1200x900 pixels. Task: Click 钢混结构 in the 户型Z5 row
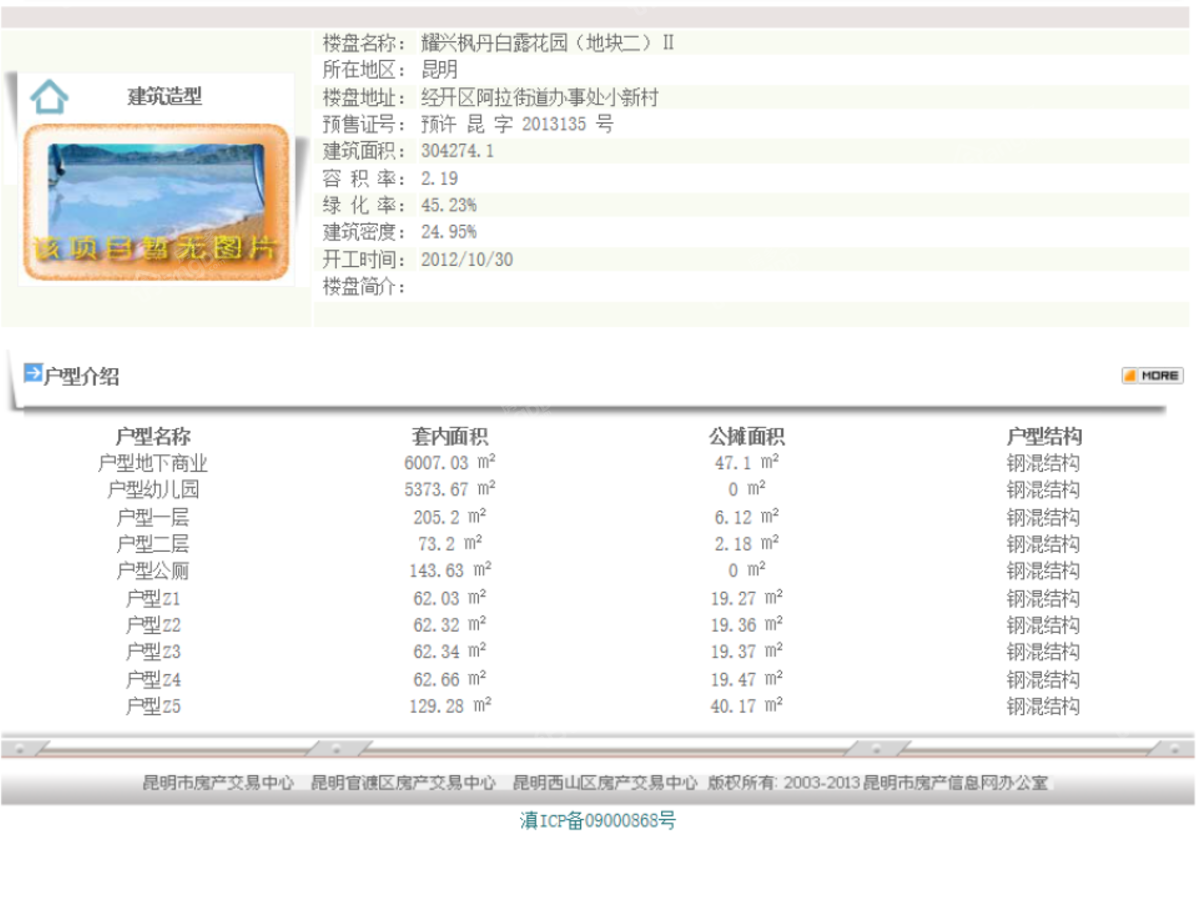point(1044,707)
